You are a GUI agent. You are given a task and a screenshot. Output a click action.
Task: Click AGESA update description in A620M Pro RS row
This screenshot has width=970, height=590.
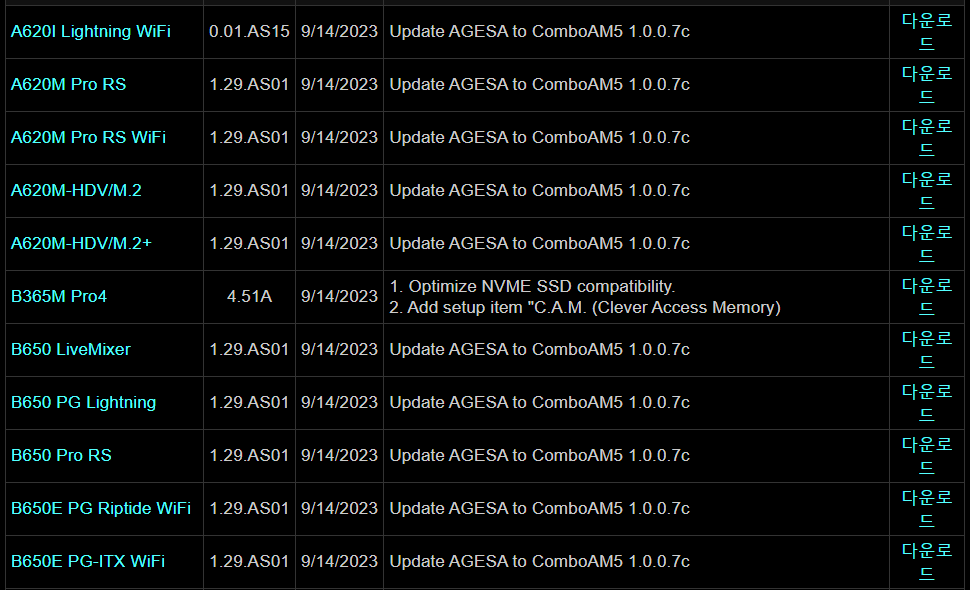539,85
